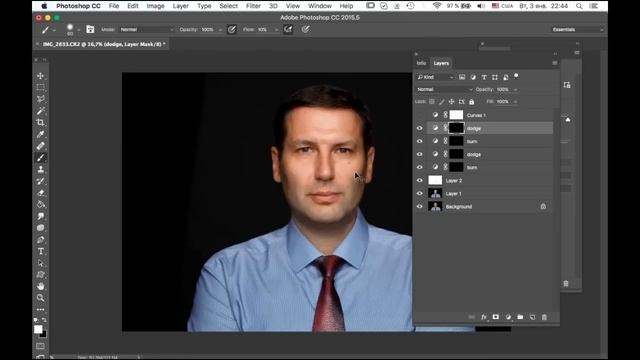640x360 pixels.
Task: Select the Move tool
Action: coord(40,76)
